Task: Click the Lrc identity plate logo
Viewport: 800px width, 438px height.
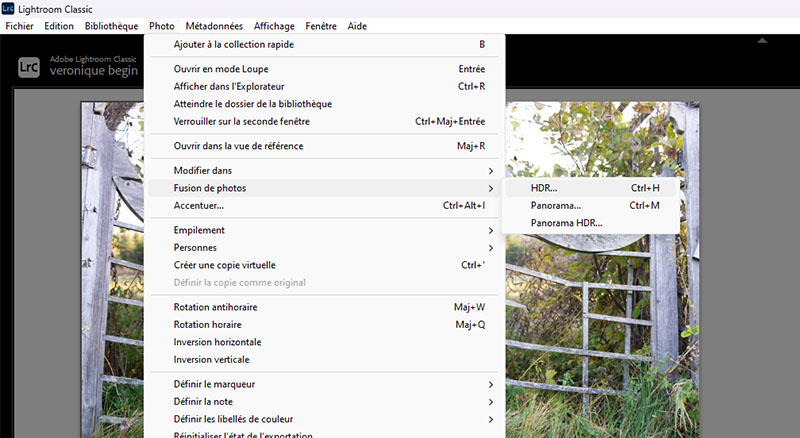Action: click(x=29, y=67)
